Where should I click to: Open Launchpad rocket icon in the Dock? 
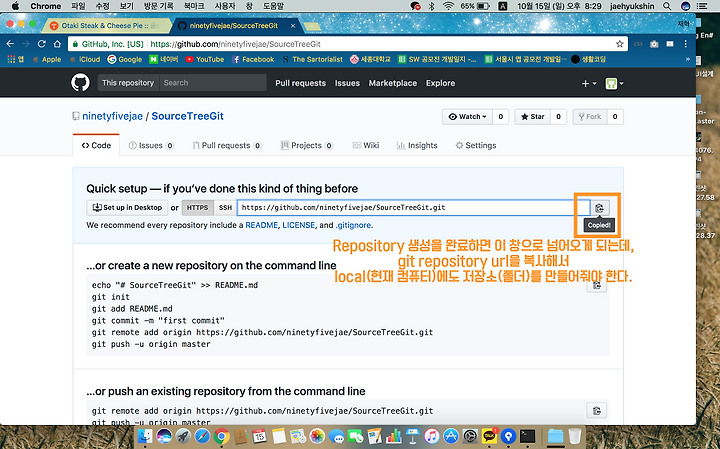click(x=183, y=436)
